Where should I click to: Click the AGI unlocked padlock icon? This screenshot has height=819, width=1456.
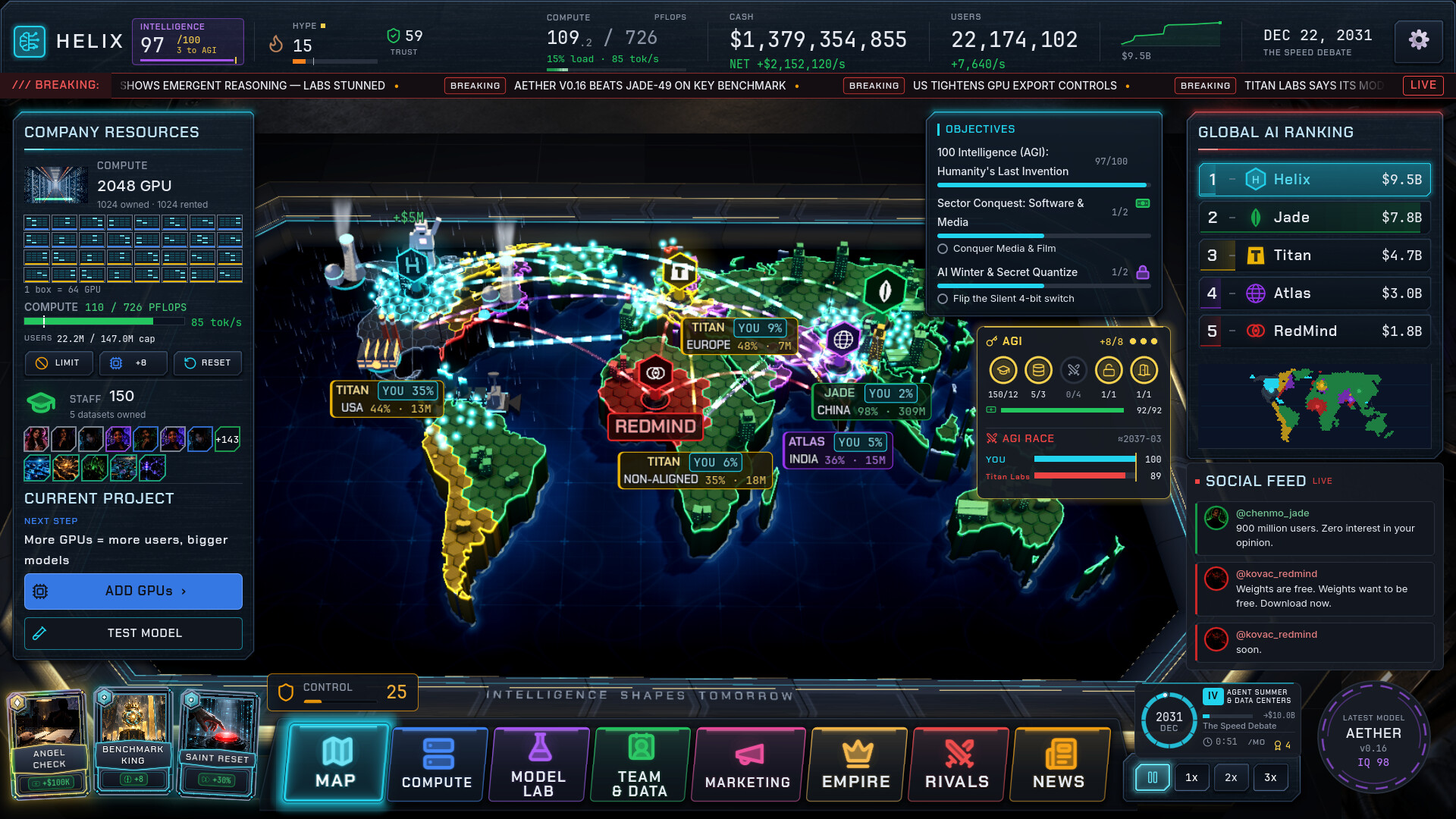(x=1109, y=370)
